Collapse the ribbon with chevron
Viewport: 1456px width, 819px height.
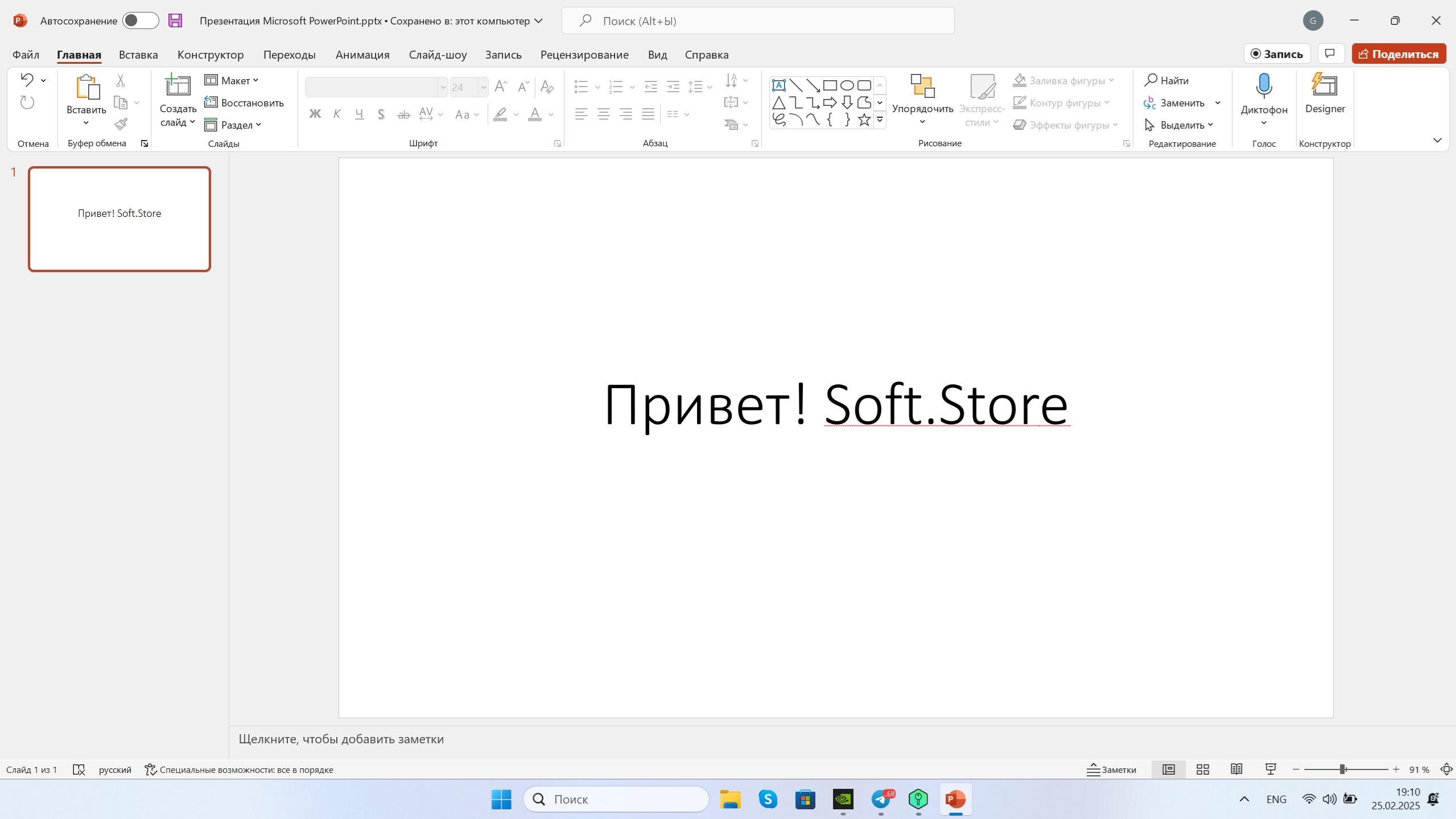(x=1437, y=140)
